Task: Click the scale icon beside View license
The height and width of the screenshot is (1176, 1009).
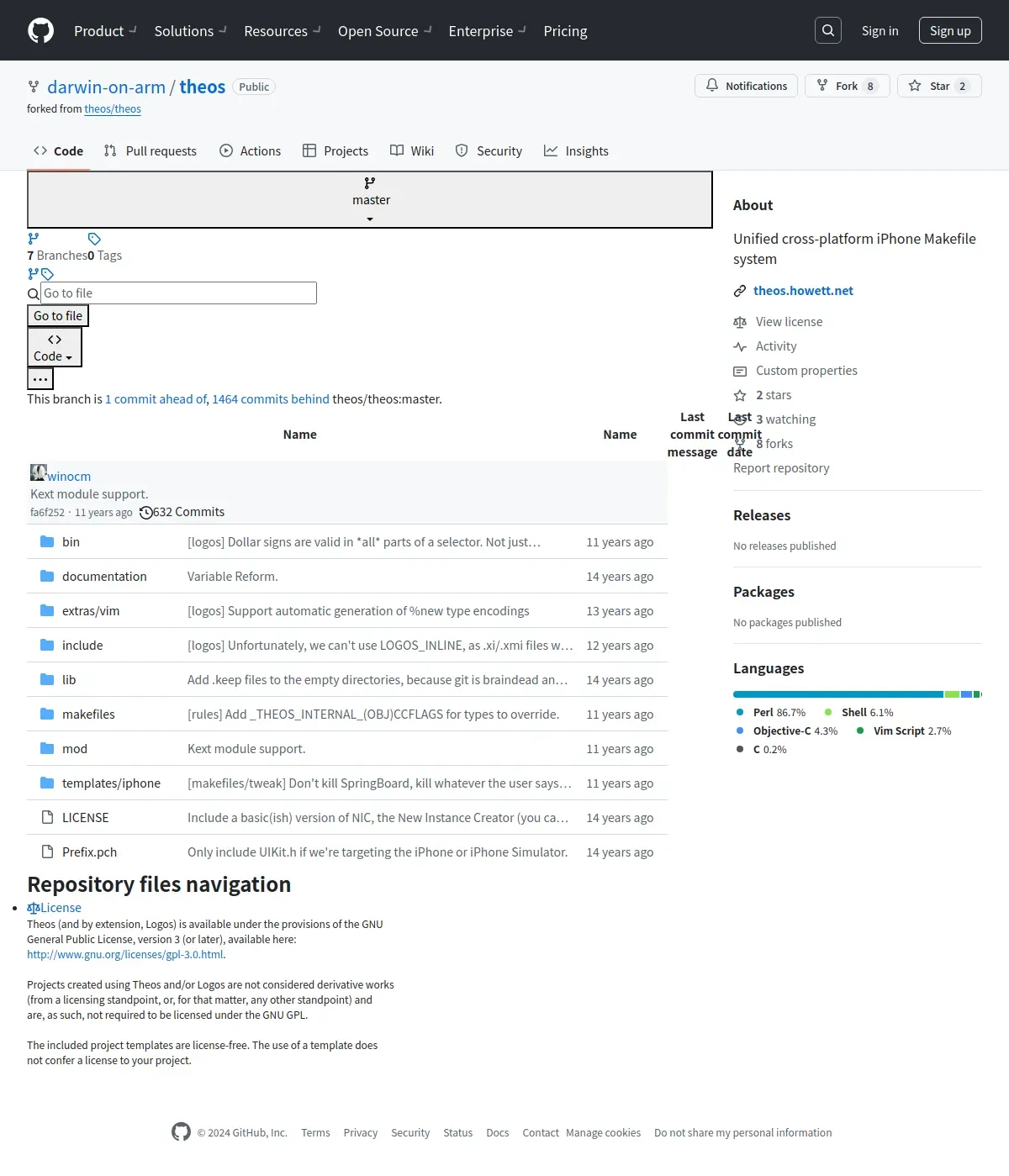Action: click(x=740, y=322)
